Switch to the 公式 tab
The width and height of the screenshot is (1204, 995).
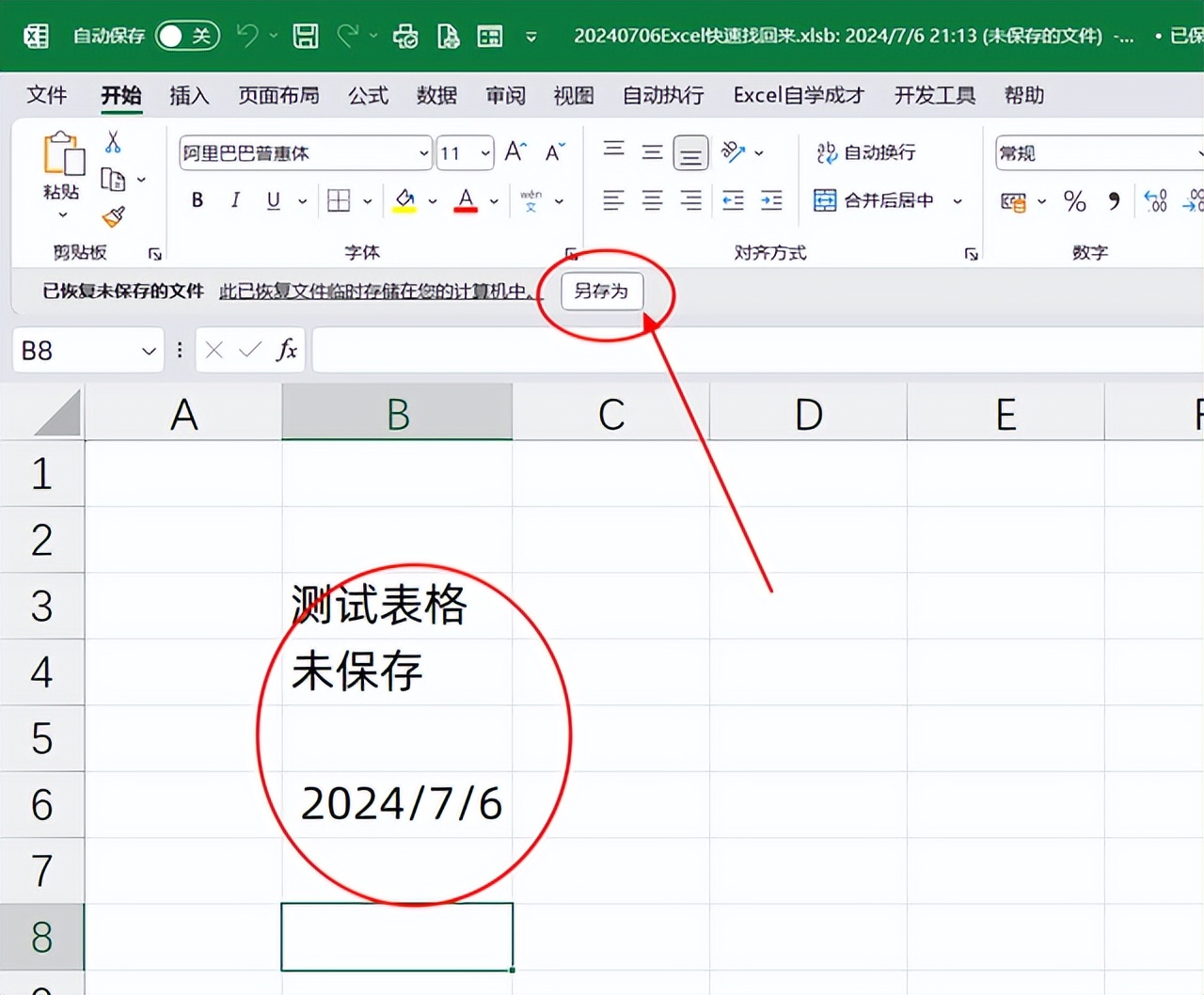(368, 95)
